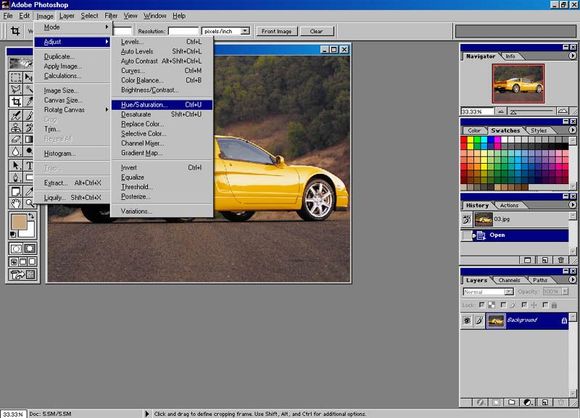Viewport: 580px width, 418px height.
Task: Delete current state with History trash icon
Action: coord(561,260)
